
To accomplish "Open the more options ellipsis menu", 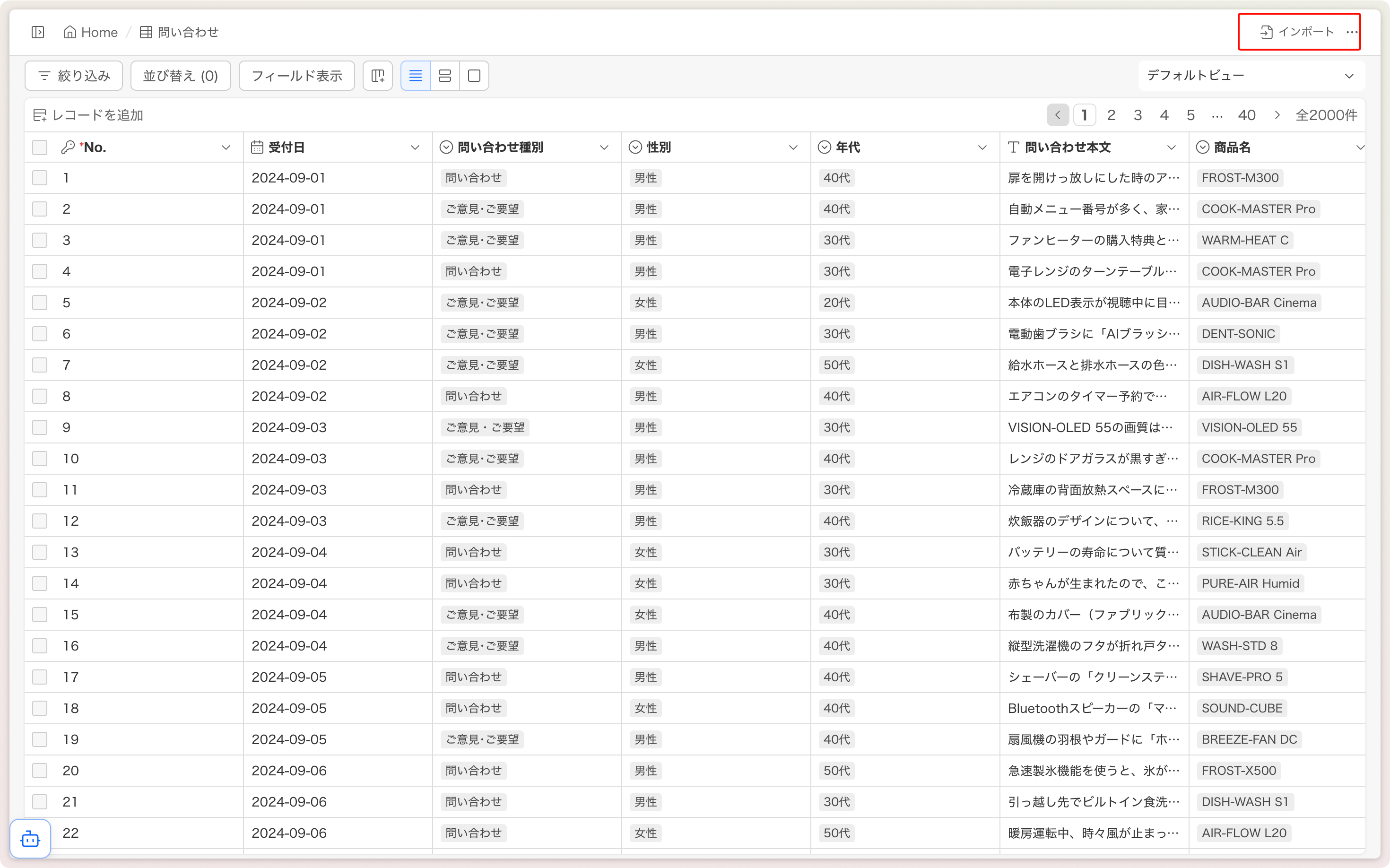I will [x=1352, y=32].
